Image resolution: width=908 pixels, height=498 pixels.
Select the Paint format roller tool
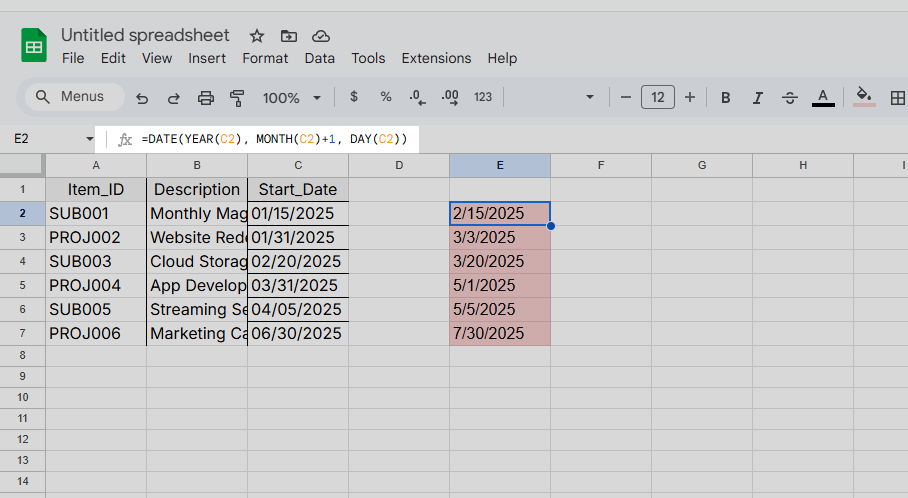237,98
